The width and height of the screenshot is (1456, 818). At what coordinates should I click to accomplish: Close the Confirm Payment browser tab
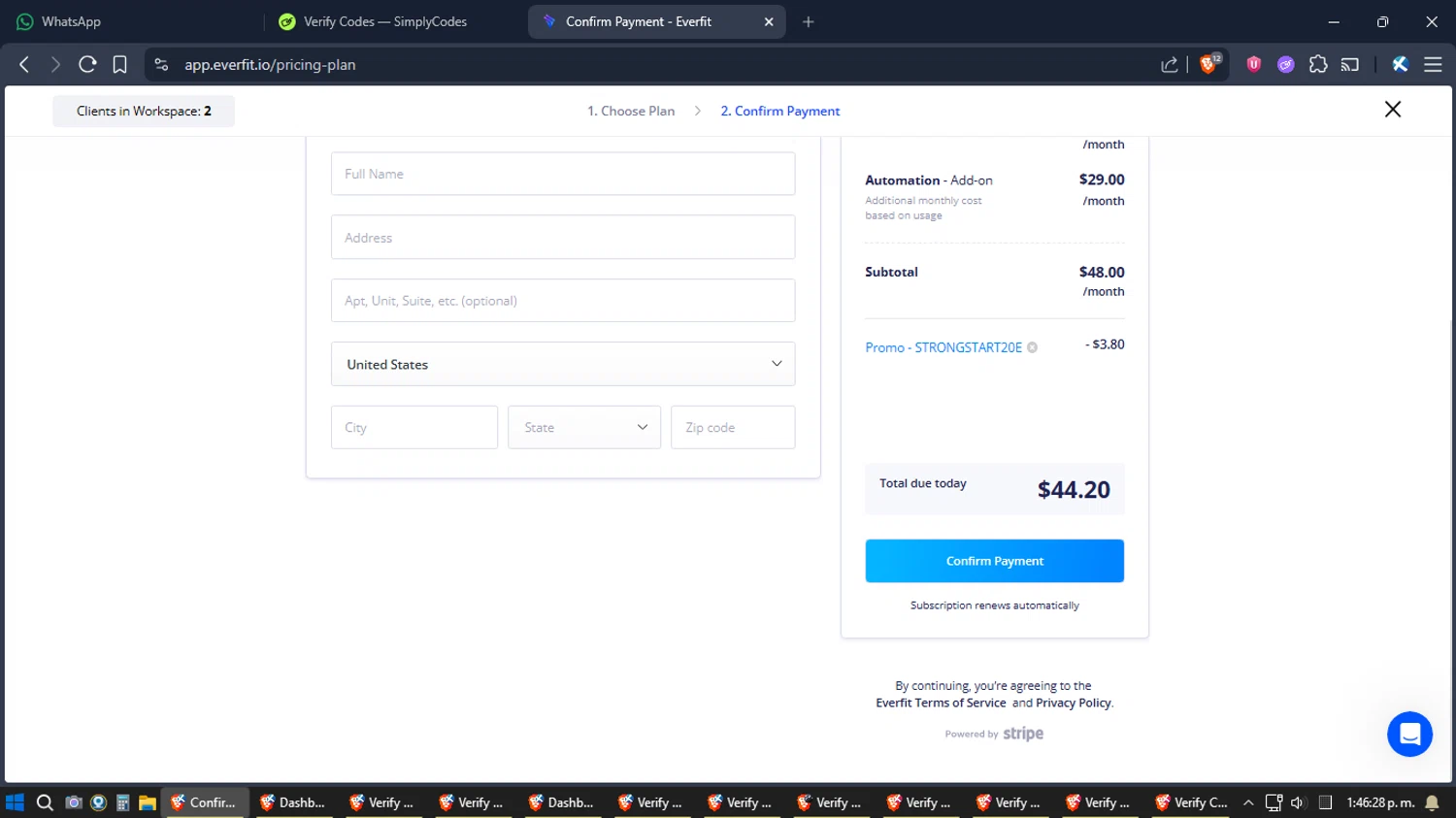[769, 21]
